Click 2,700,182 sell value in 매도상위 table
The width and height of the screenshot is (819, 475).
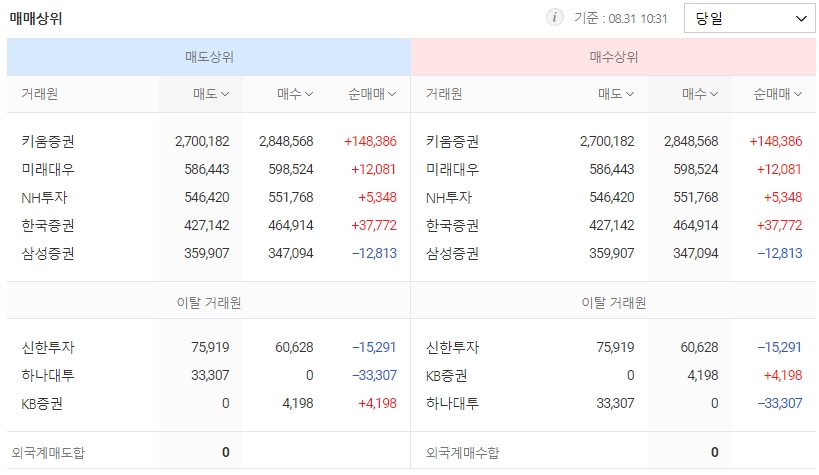pos(202,141)
